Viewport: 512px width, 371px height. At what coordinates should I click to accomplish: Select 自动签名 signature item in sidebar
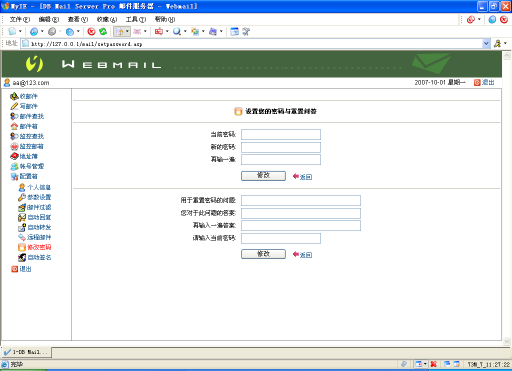click(35, 257)
